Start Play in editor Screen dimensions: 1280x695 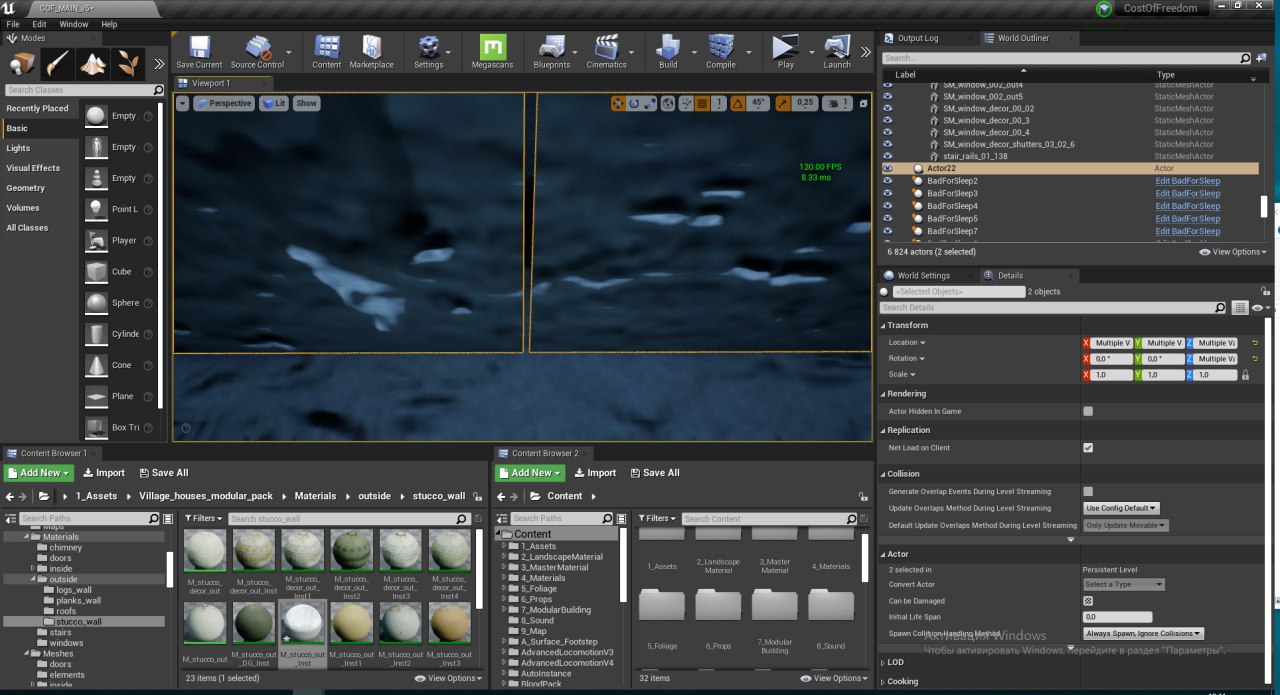[x=785, y=51]
